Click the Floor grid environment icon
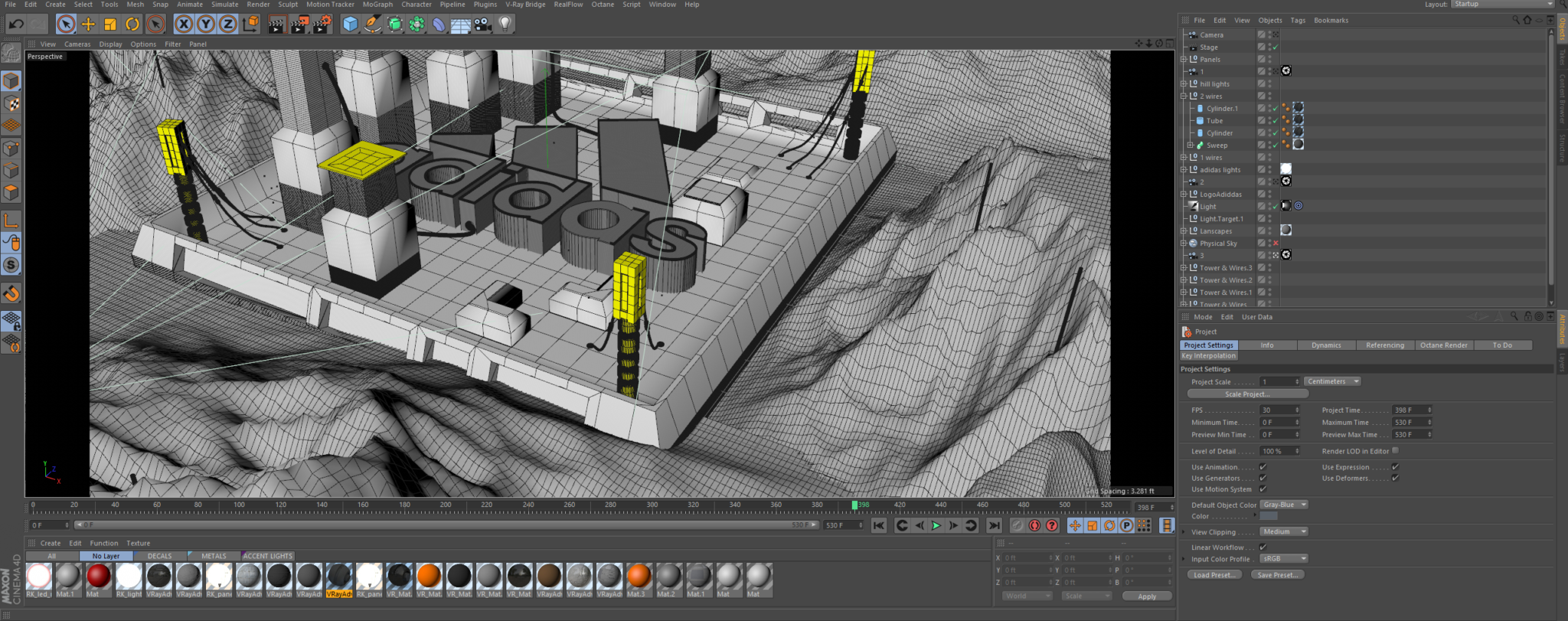Viewport: 1568px width, 621px height. click(x=460, y=25)
